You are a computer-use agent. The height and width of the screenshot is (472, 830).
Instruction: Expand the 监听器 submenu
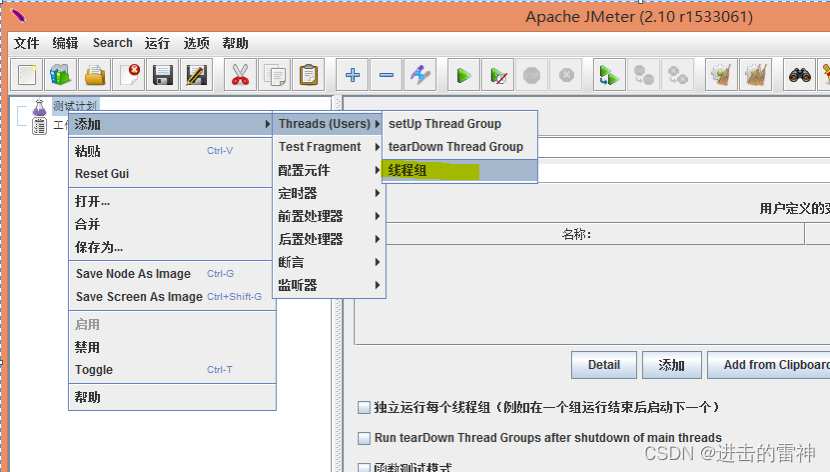329,285
